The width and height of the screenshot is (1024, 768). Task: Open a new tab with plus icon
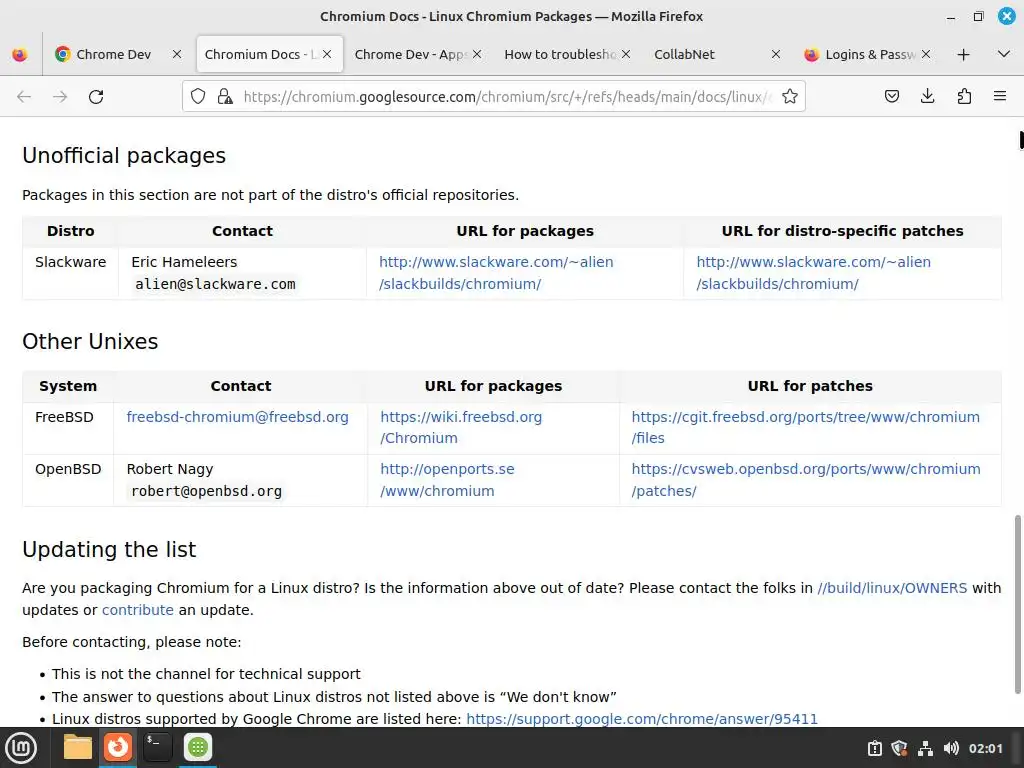pyautogui.click(x=963, y=54)
